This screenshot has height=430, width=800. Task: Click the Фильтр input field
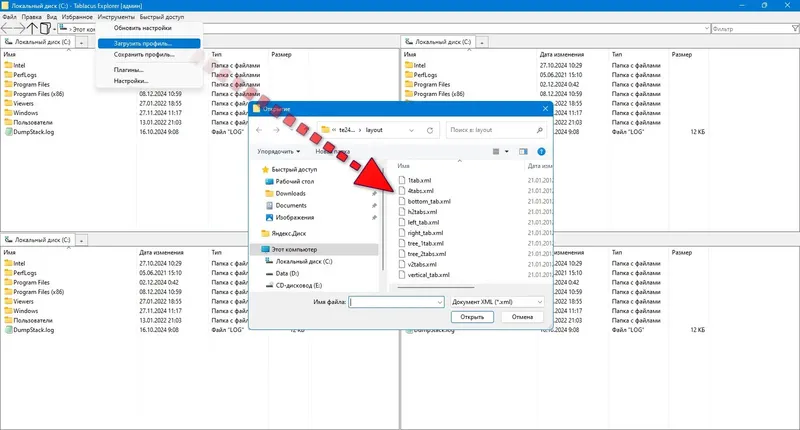751,29
